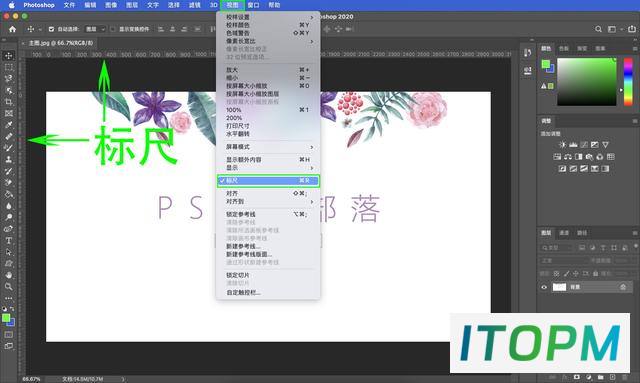Screen dimensions: 640x383
Task: Choose 按屏幕大小缩放 in the View menu
Action: tap(268, 86)
